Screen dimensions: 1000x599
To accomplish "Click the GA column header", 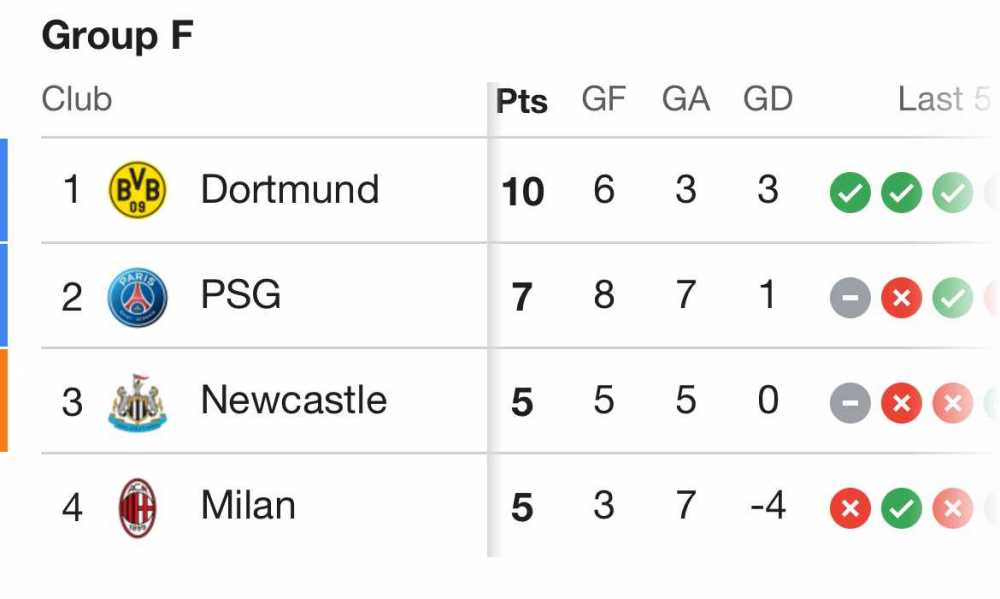I will (x=685, y=99).
